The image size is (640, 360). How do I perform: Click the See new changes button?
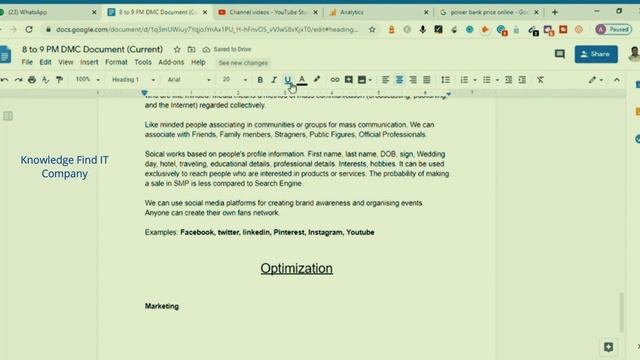point(243,63)
